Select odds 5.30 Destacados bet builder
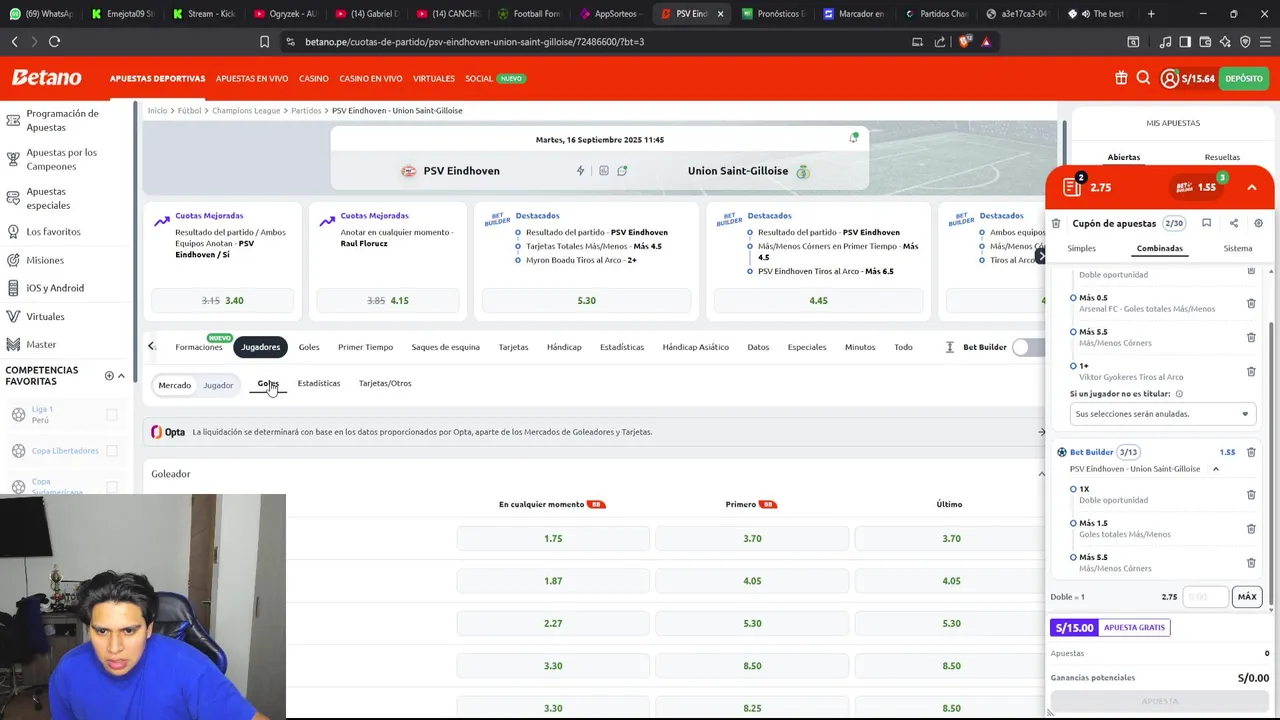 point(586,300)
